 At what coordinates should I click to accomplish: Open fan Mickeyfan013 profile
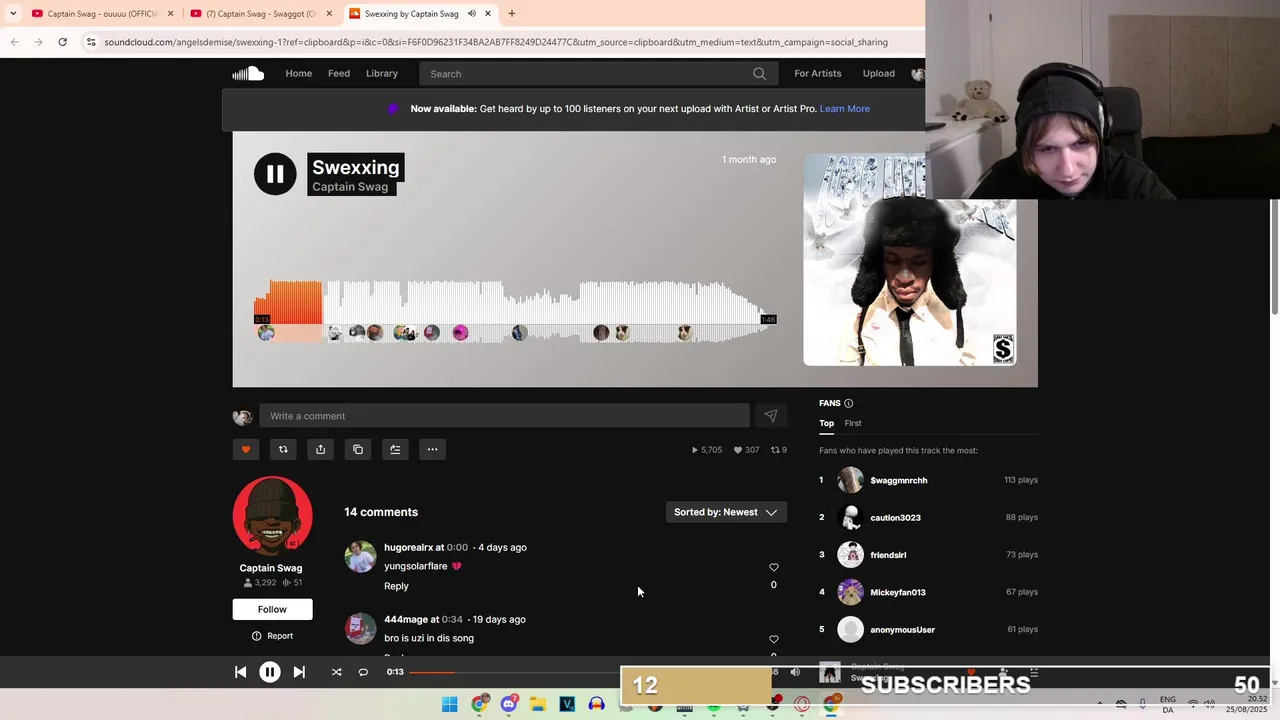point(898,592)
